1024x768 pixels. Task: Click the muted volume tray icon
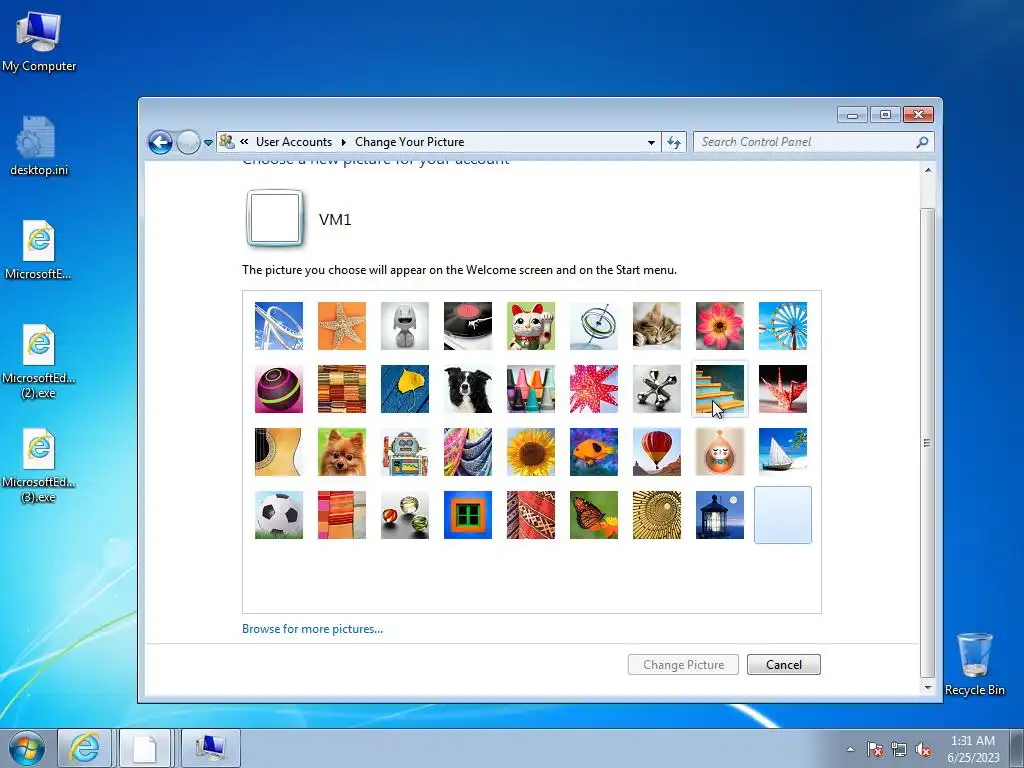pyautogui.click(x=923, y=749)
